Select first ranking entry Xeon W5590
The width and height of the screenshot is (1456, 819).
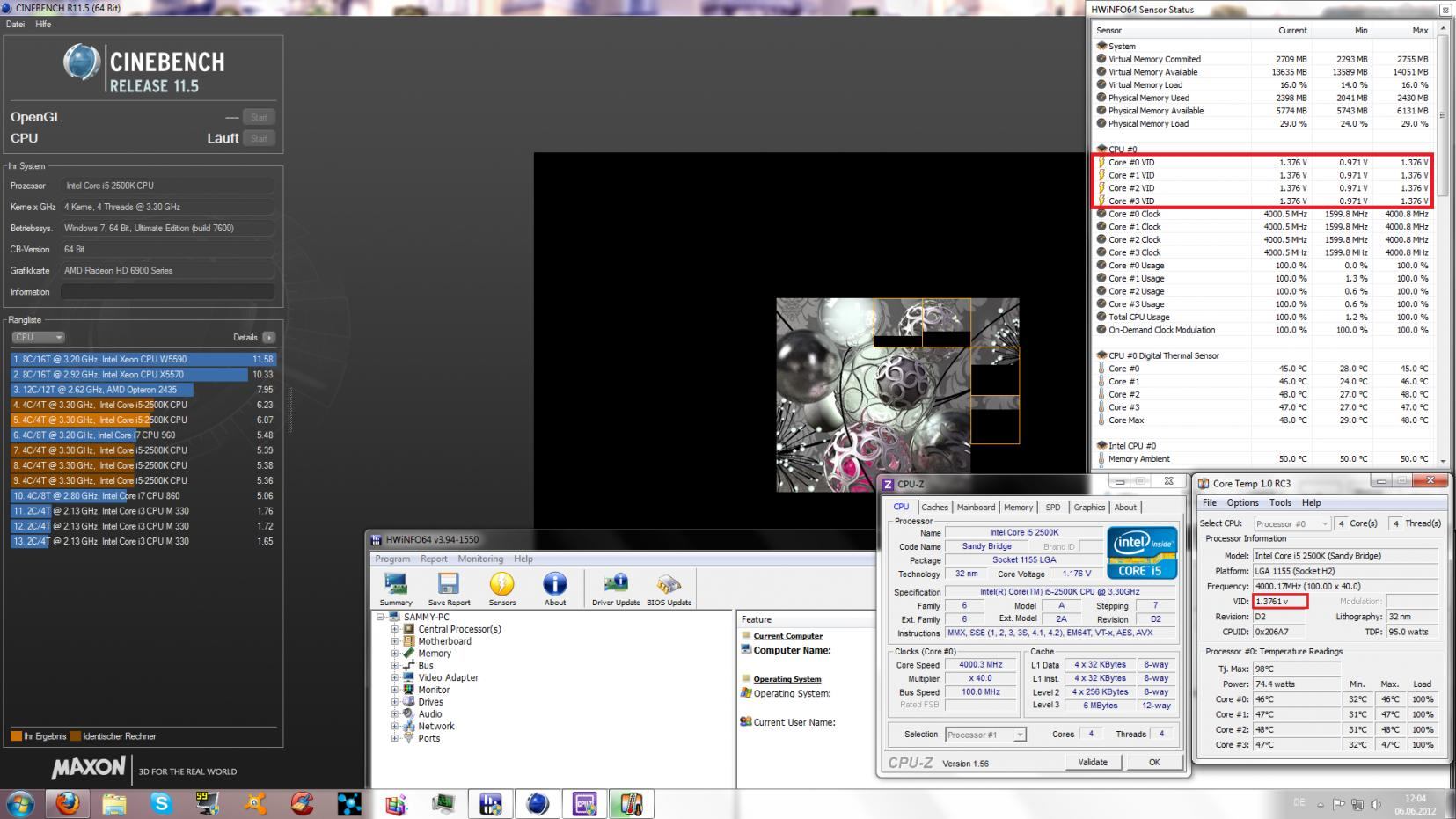143,359
